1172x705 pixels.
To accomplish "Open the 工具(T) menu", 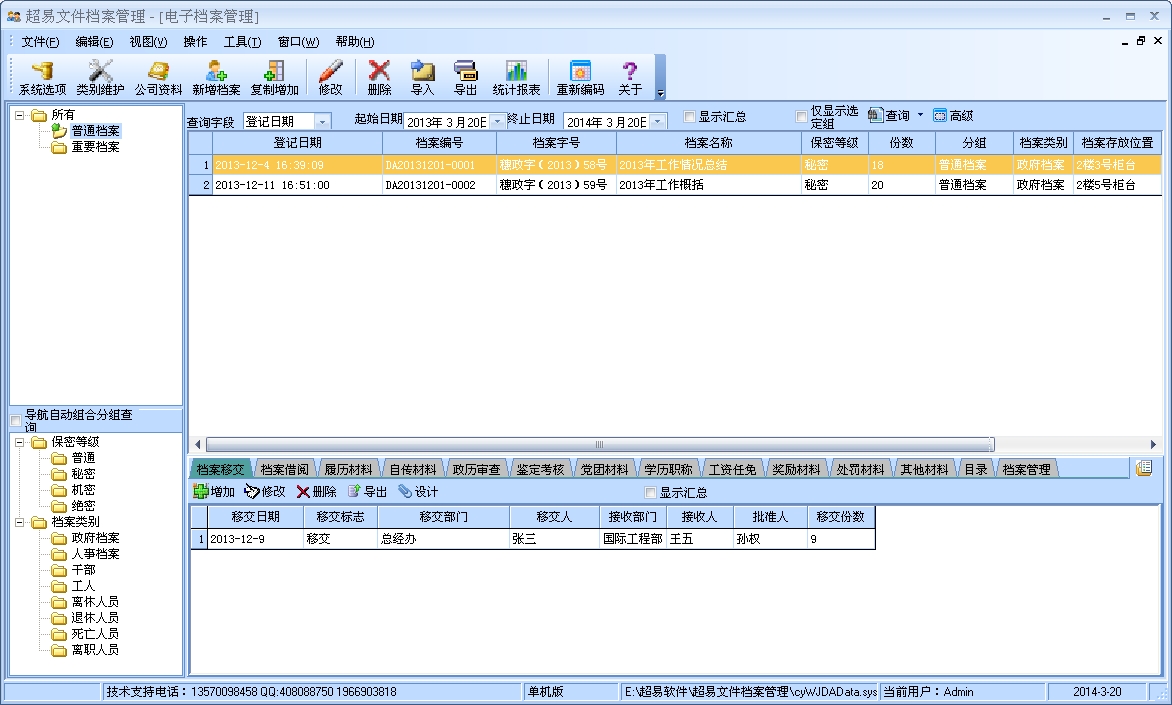I will coord(242,42).
